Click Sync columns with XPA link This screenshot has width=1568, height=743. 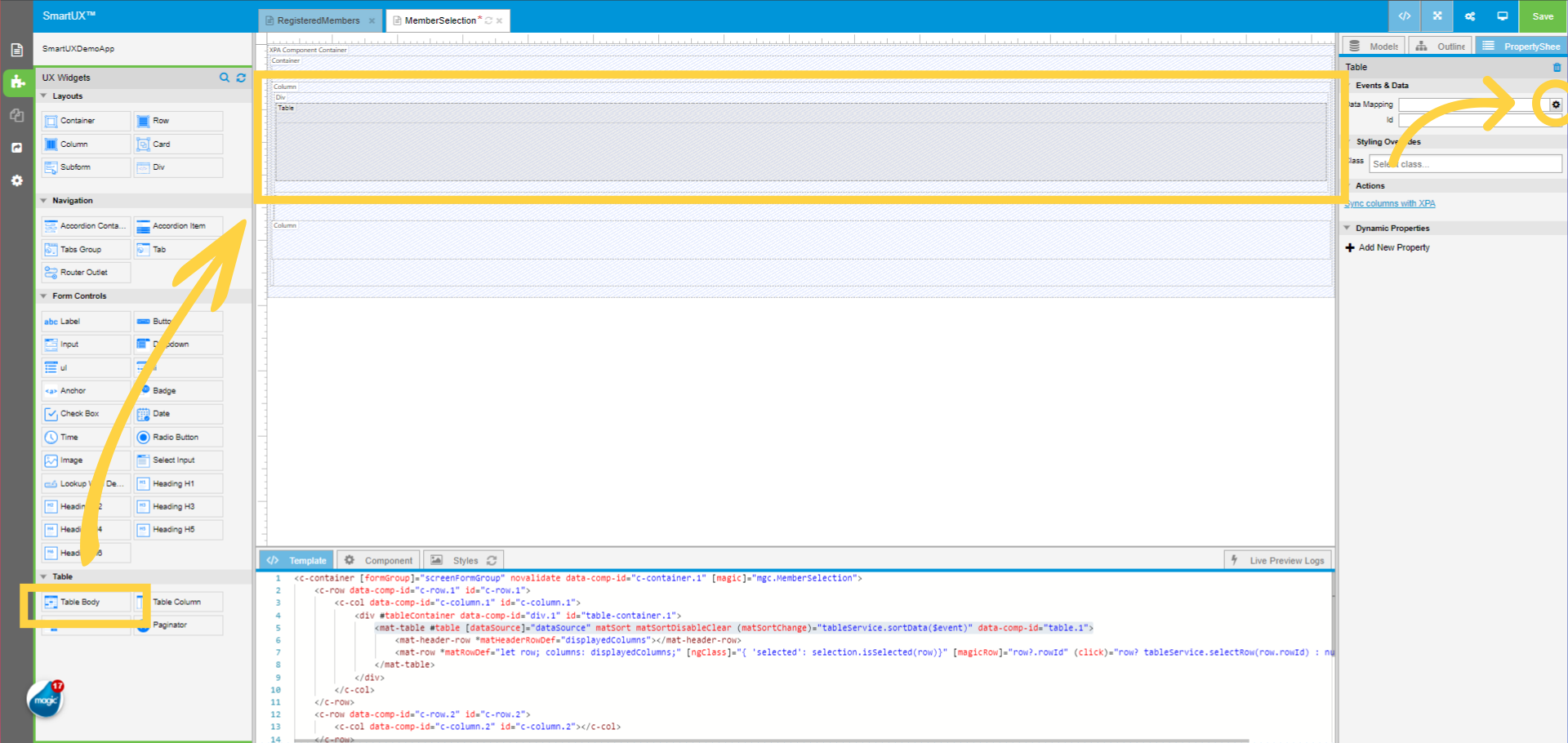point(1390,204)
